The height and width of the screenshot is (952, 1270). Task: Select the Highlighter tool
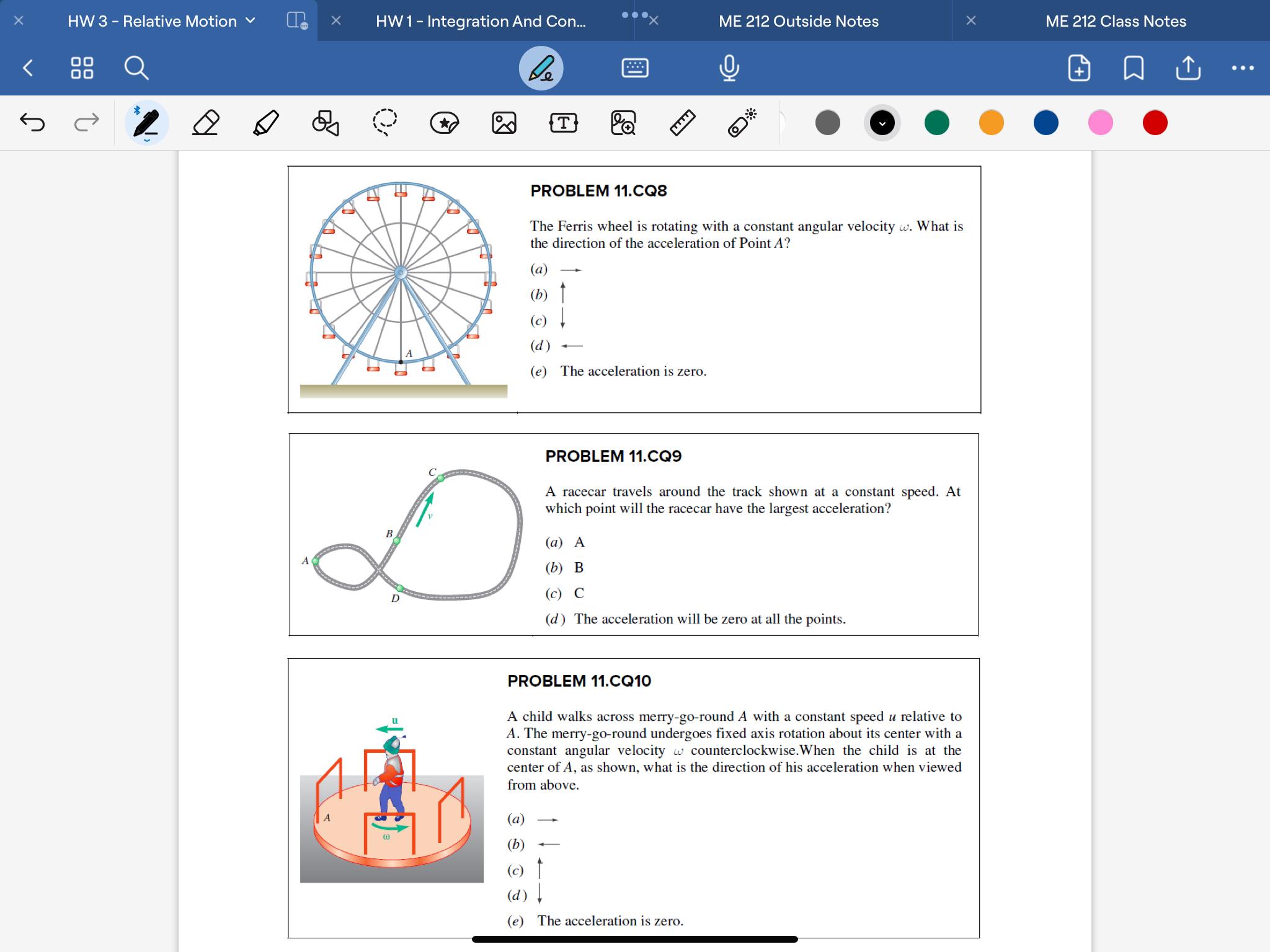click(x=266, y=122)
